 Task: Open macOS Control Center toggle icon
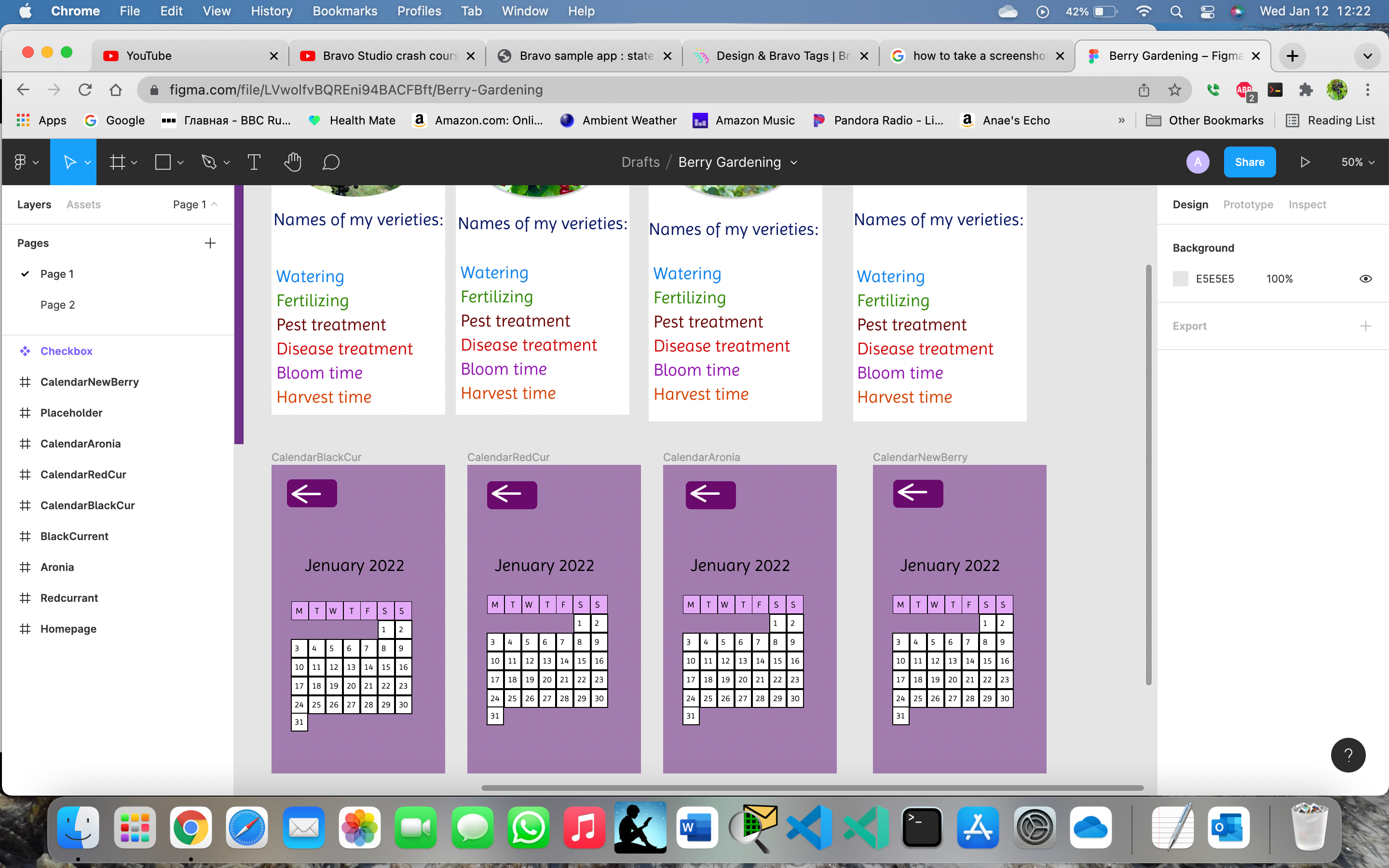[x=1207, y=12]
